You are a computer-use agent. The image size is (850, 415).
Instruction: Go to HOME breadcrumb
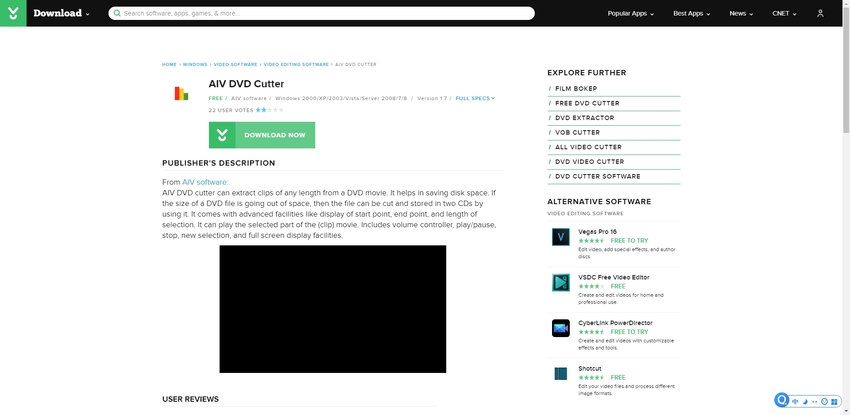(169, 64)
